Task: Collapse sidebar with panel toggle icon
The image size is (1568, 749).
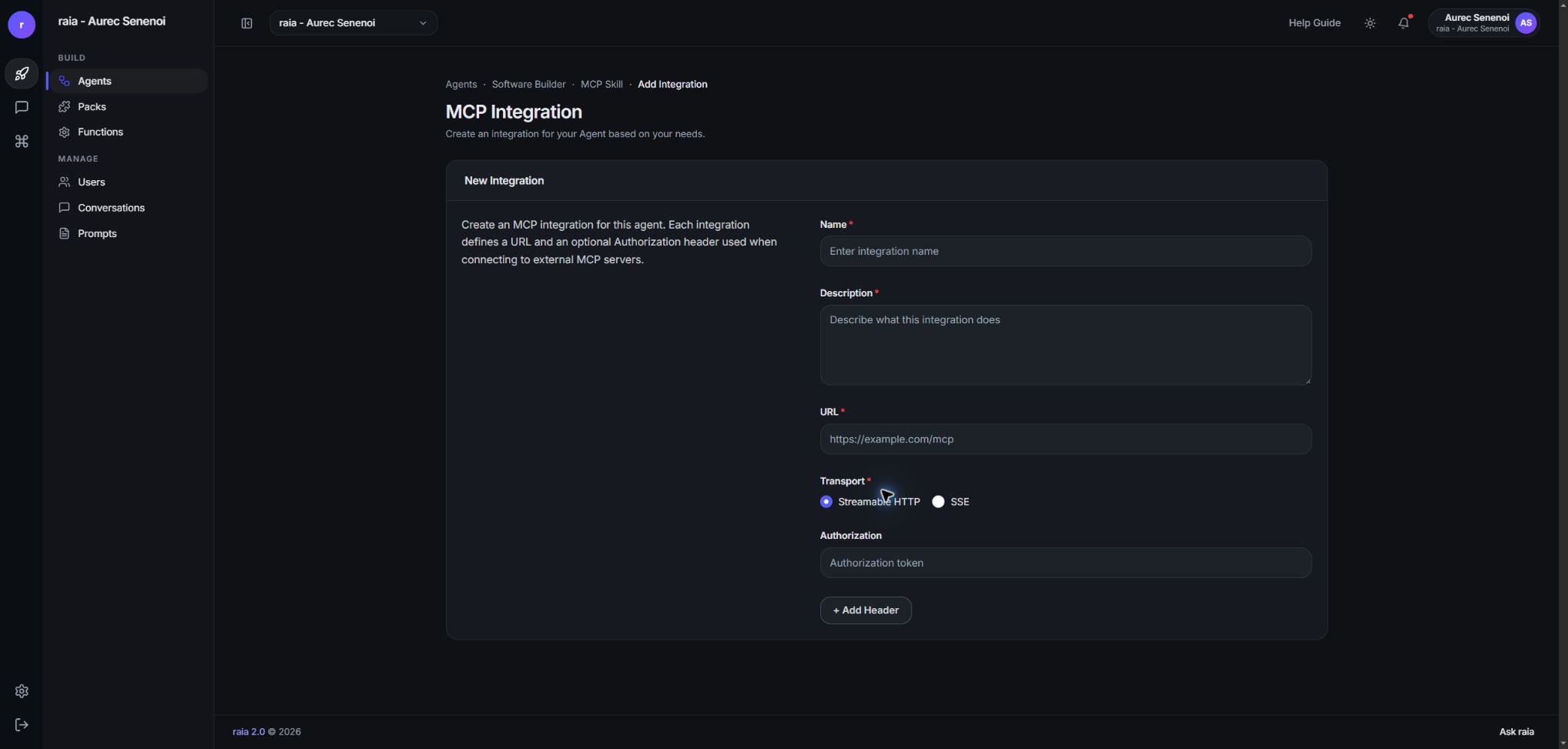Action: click(x=246, y=23)
